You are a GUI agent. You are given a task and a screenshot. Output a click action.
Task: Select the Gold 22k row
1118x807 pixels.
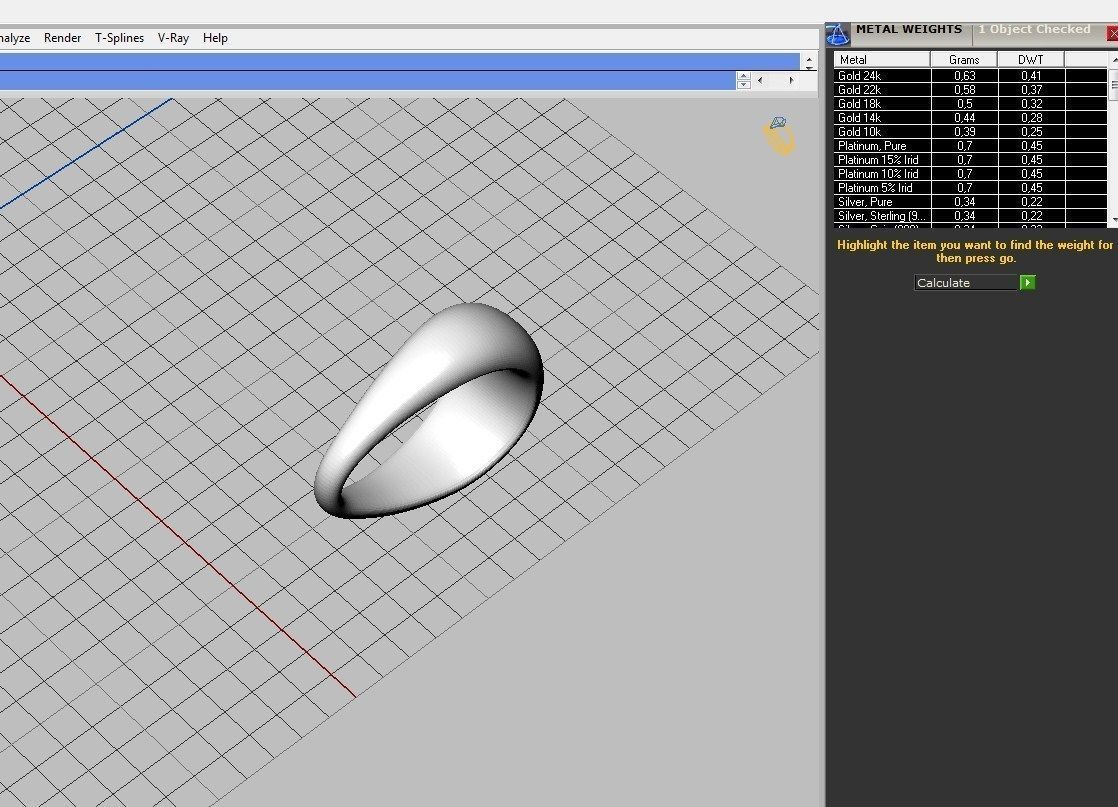coord(971,90)
